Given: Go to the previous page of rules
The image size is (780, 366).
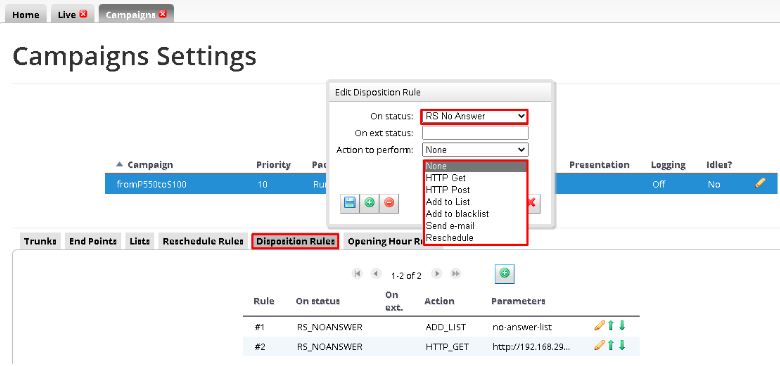Looking at the screenshot, I should click(376, 274).
